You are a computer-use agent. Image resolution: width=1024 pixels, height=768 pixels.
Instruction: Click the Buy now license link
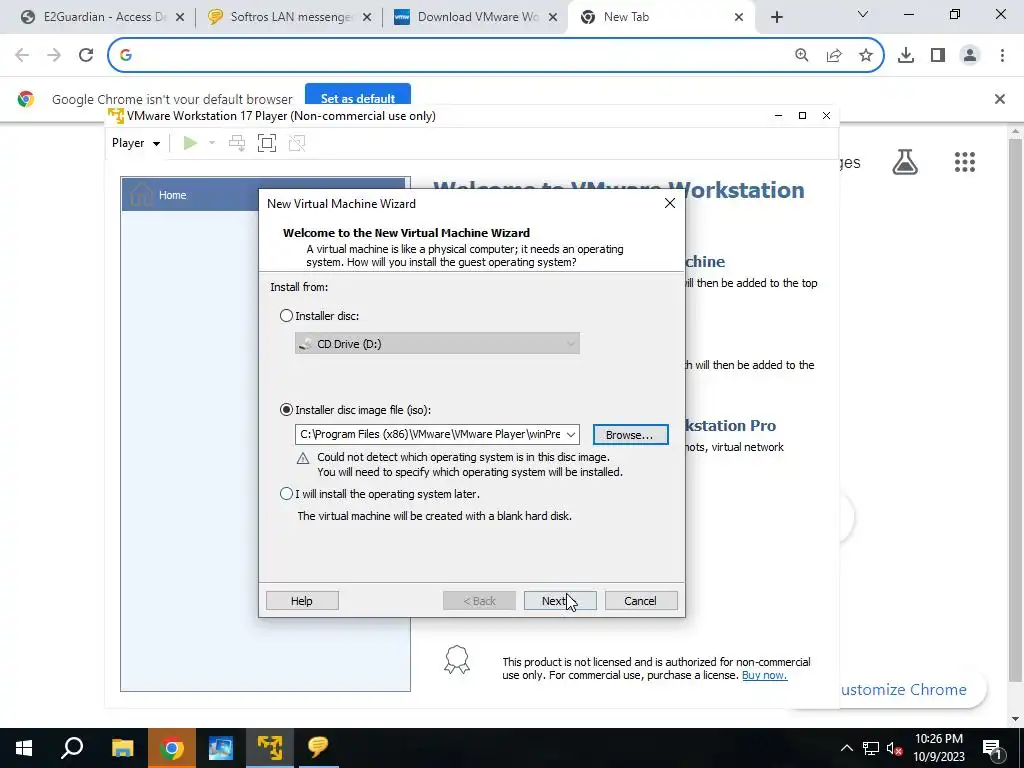tap(764, 675)
